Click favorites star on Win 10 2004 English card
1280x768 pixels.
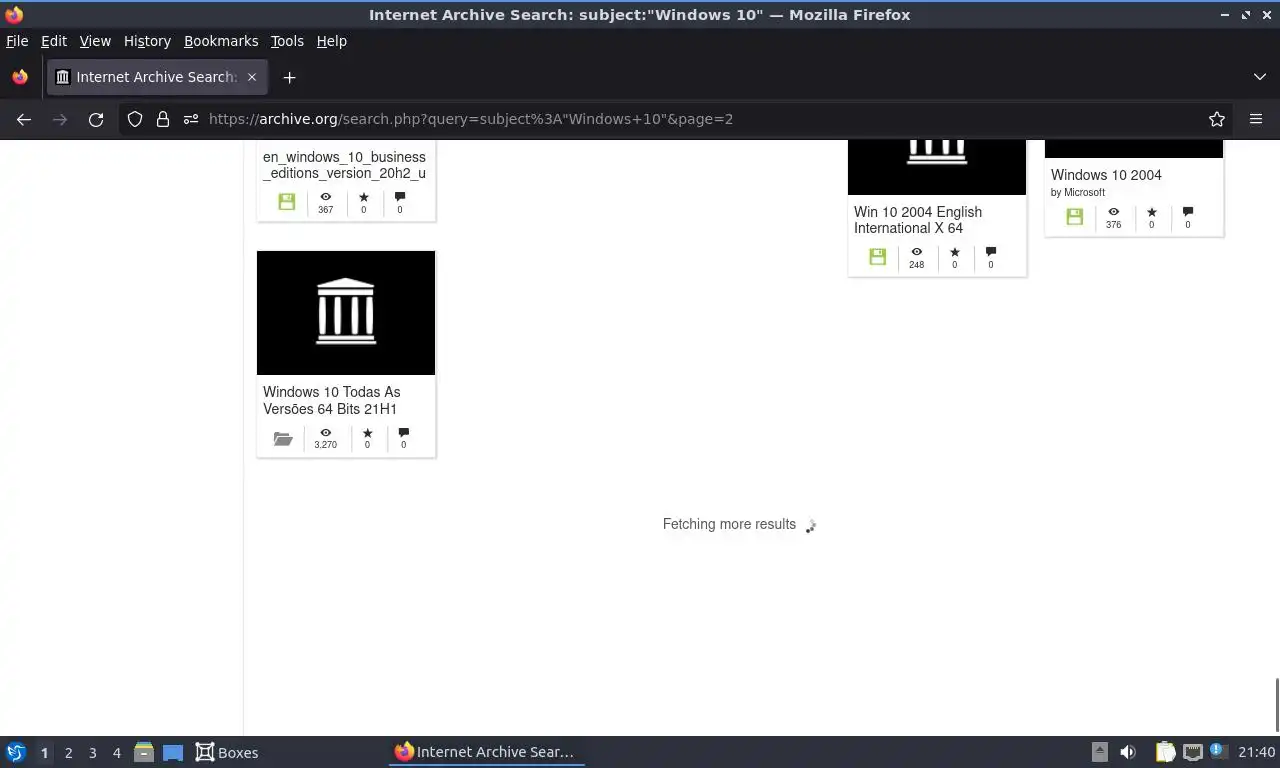coord(954,252)
